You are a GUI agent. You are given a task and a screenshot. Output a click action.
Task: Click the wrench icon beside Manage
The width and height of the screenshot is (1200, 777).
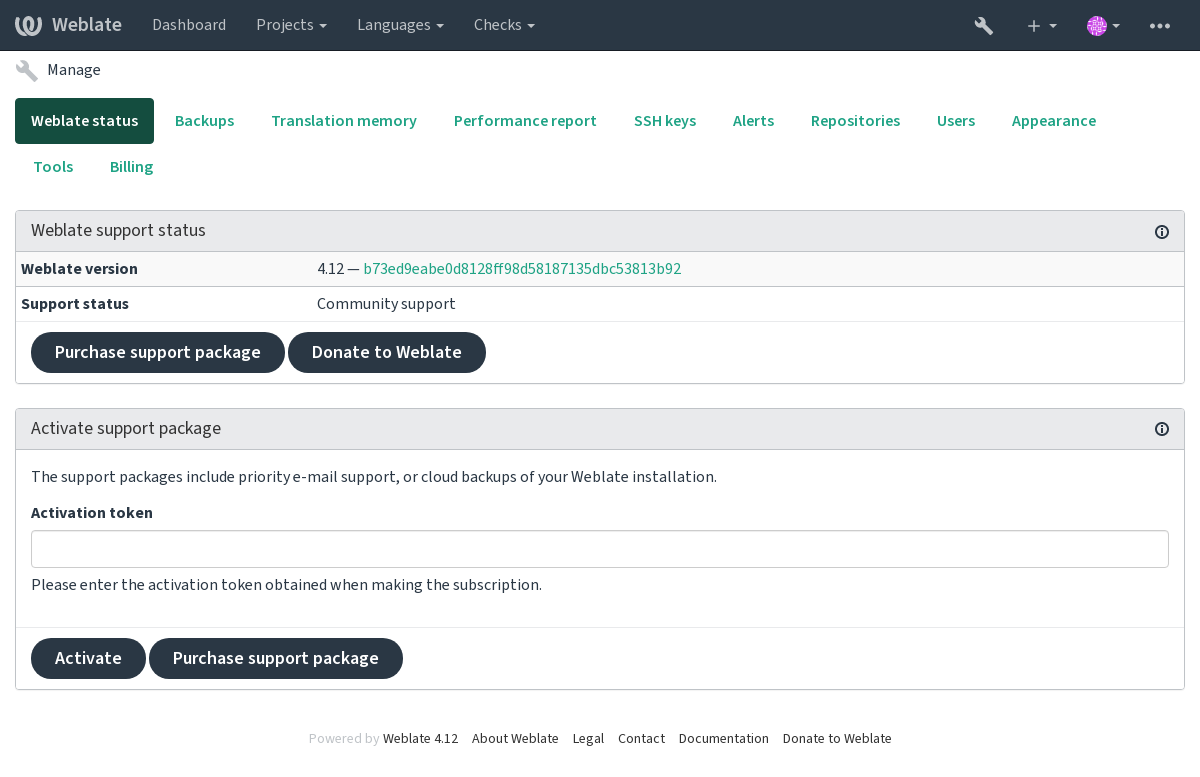[27, 70]
